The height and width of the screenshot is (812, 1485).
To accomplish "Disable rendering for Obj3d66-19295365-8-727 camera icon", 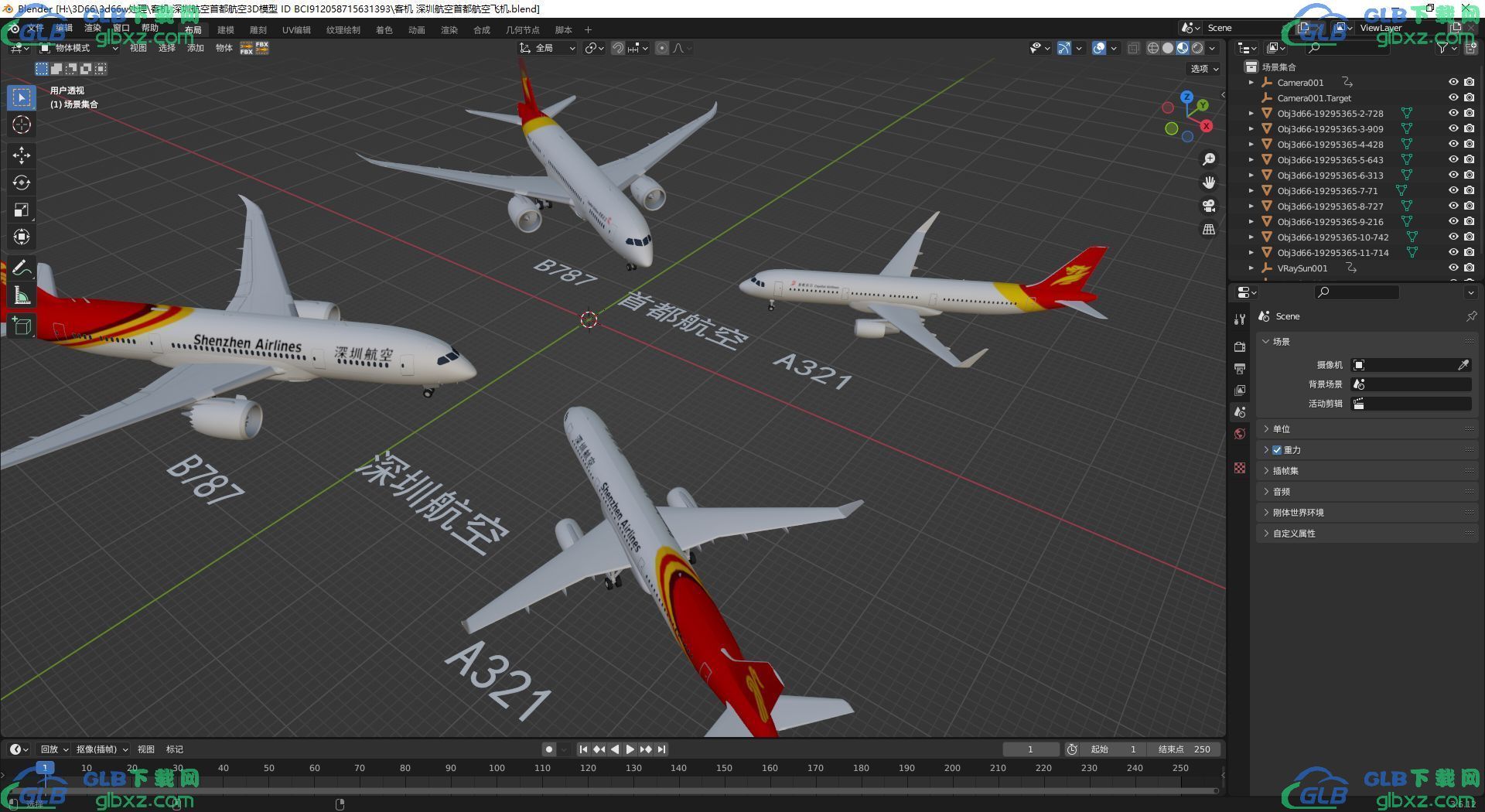I will (1469, 206).
